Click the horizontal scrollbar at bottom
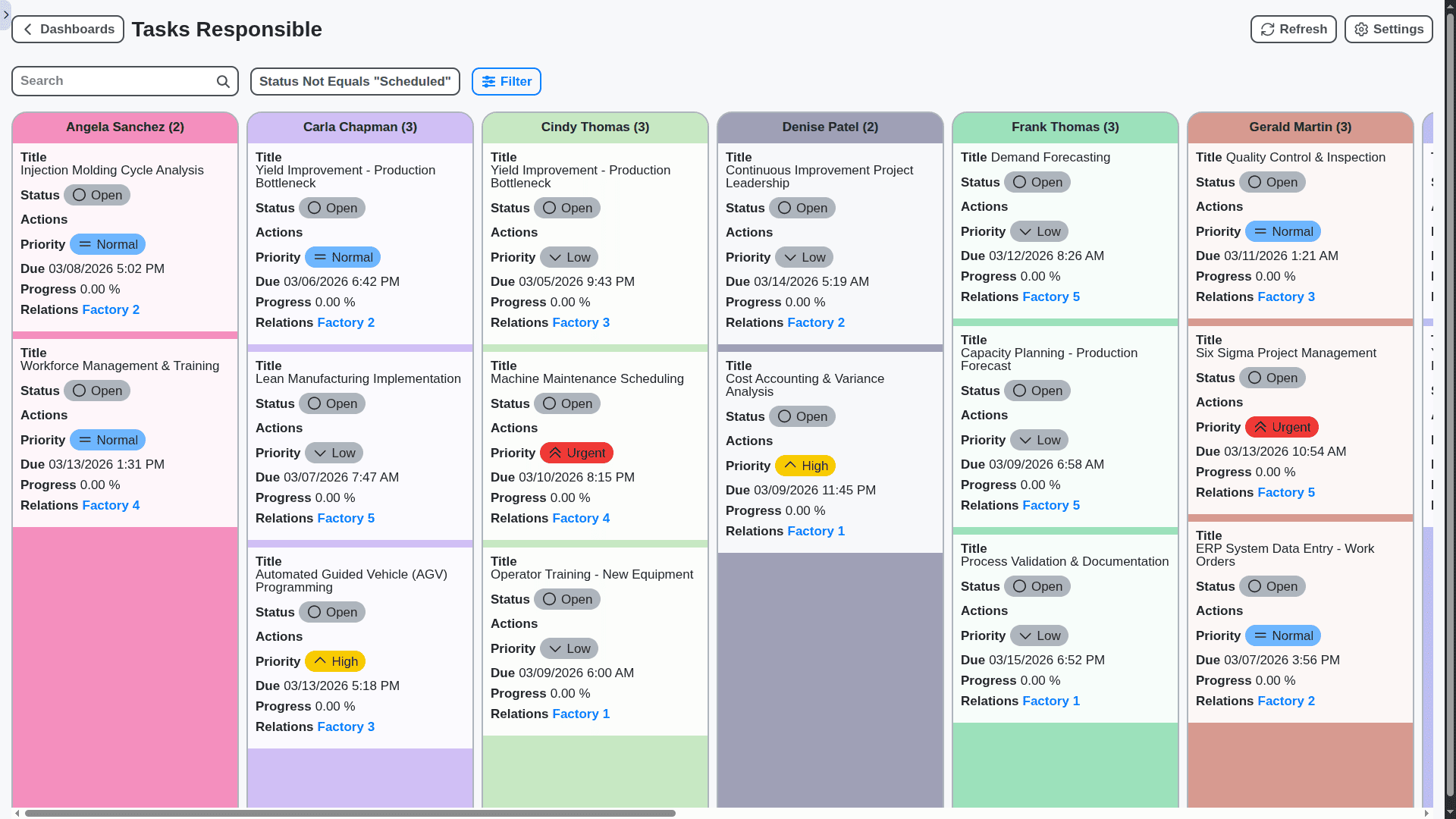 (349, 813)
